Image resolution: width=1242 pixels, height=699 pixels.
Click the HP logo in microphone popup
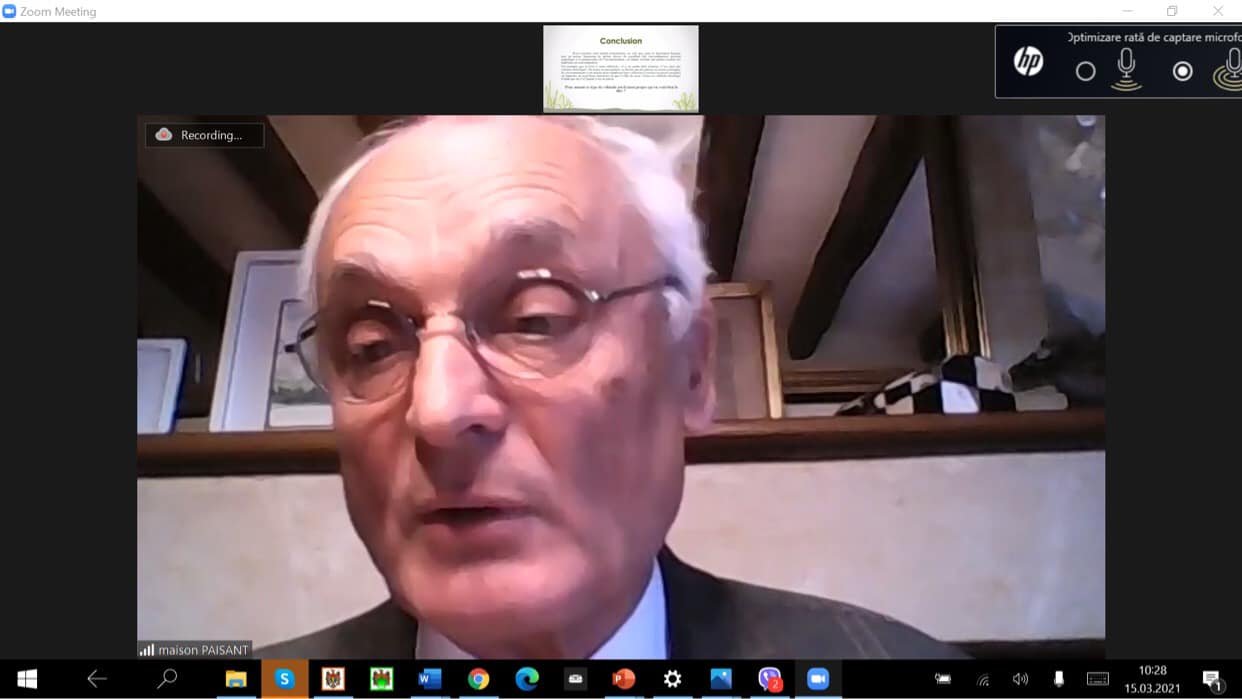pos(1028,62)
